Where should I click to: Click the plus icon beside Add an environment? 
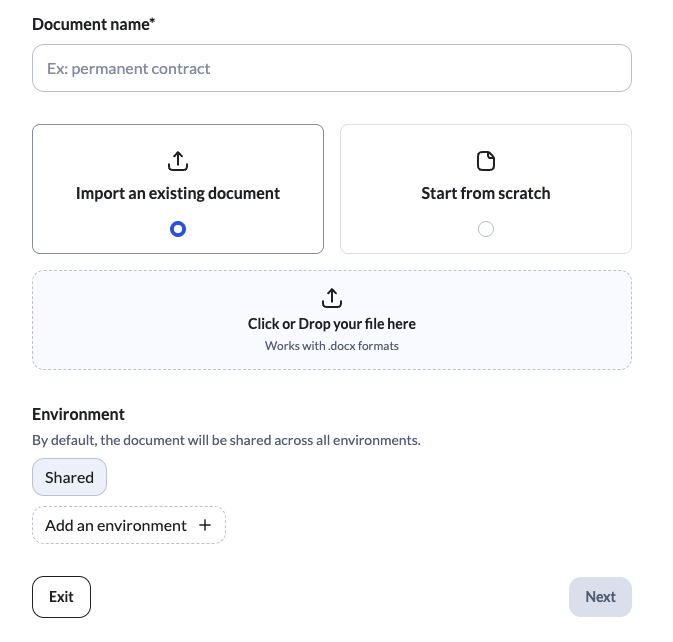205,525
